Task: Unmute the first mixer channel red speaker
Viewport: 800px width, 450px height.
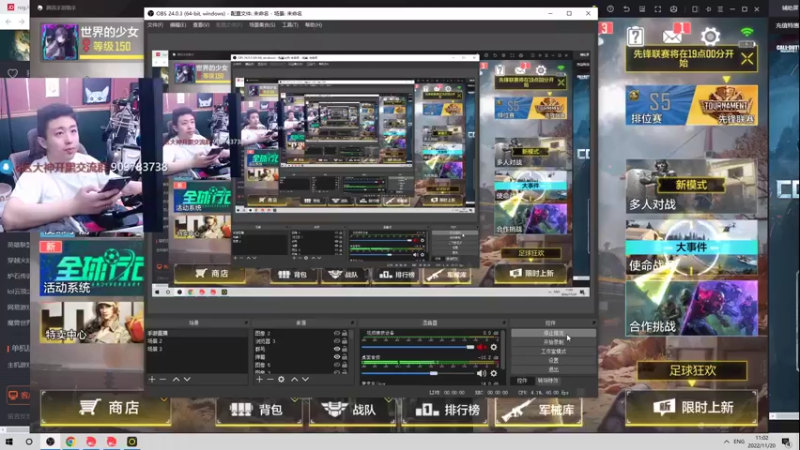Action: pos(482,347)
